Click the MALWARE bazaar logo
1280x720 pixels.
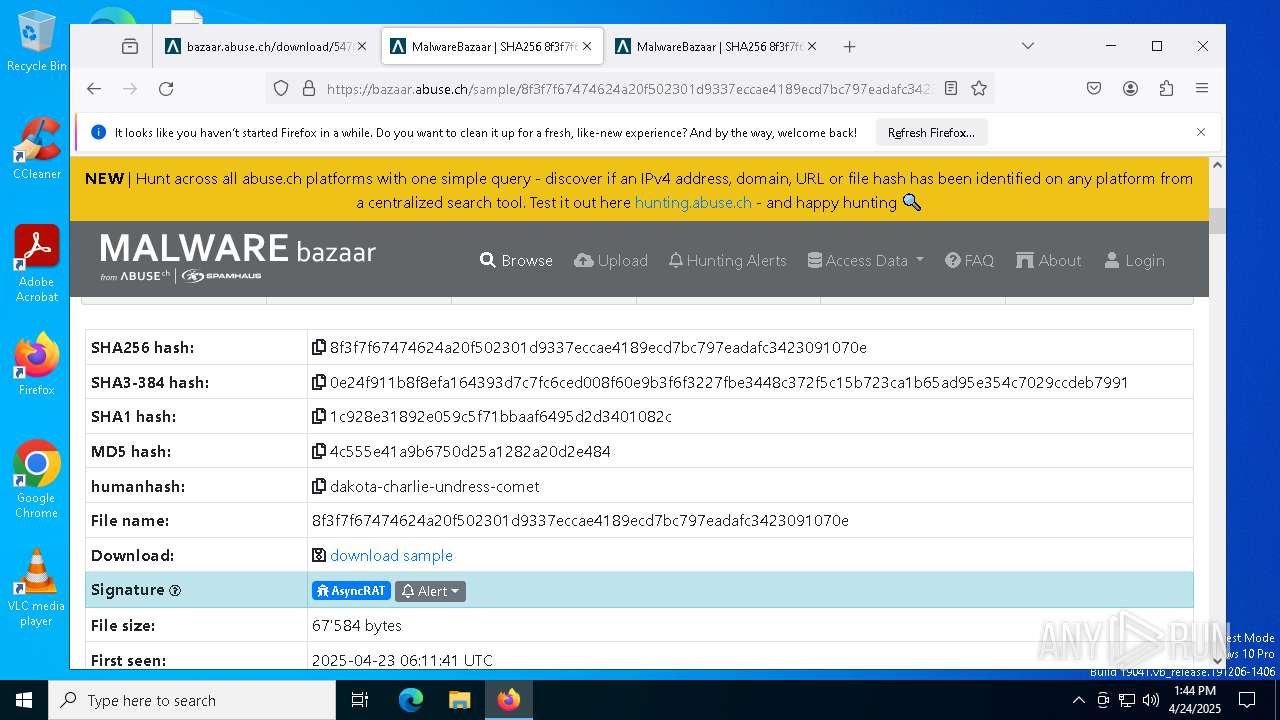tap(238, 258)
